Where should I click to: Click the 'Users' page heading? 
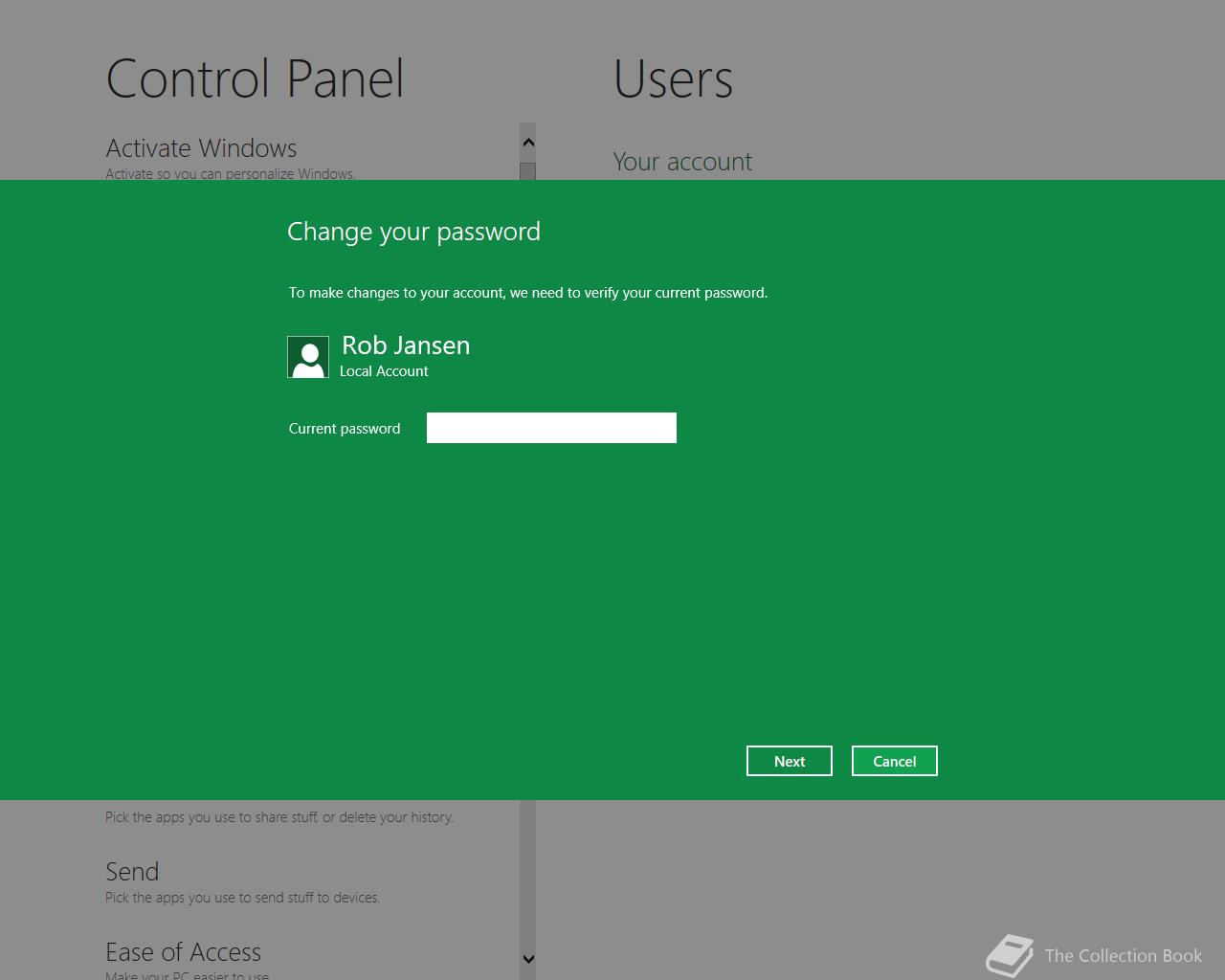point(673,78)
